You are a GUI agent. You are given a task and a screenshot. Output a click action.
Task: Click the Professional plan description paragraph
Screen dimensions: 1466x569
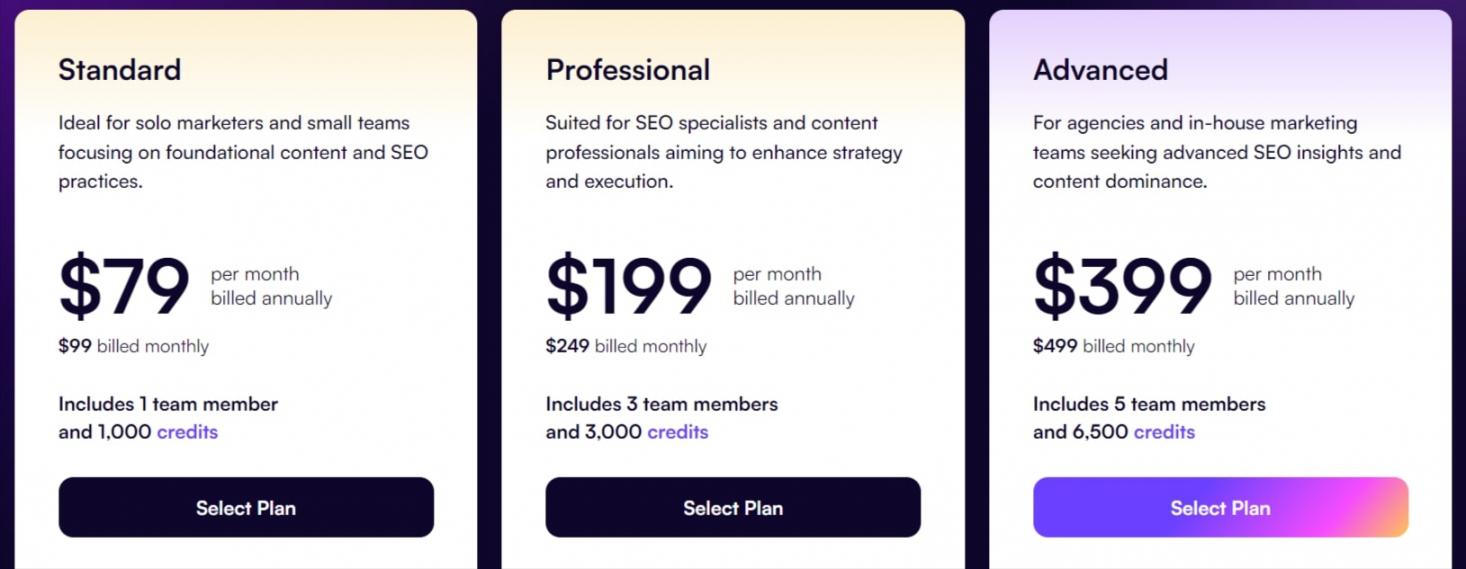(724, 152)
